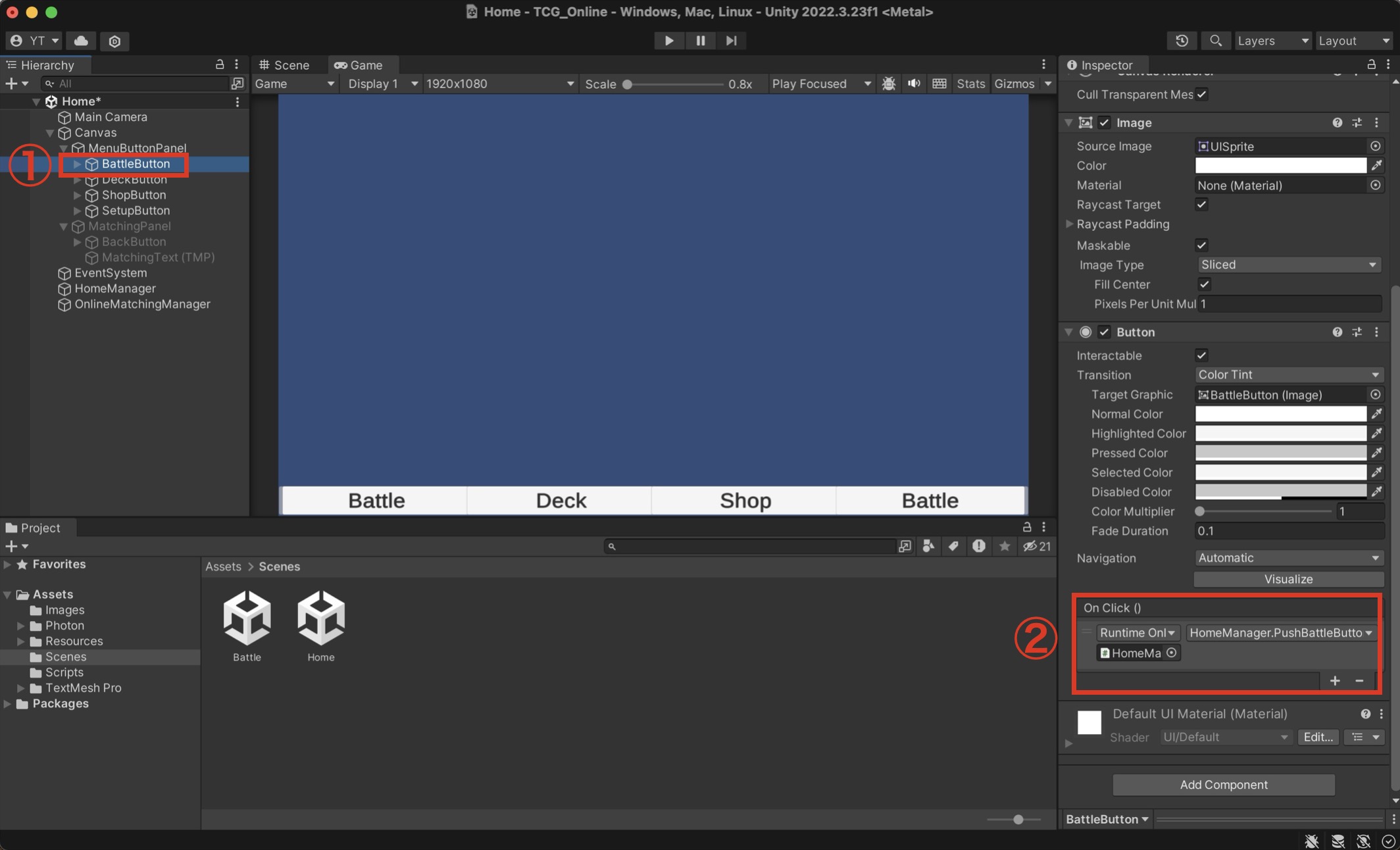Click the cloud services icon

click(81, 41)
